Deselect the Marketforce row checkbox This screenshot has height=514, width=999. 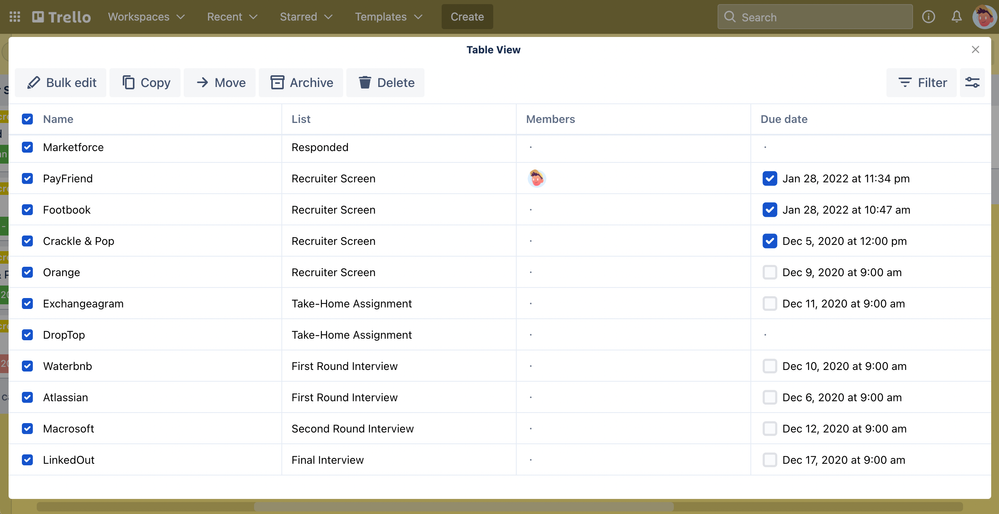pyautogui.click(x=27, y=147)
